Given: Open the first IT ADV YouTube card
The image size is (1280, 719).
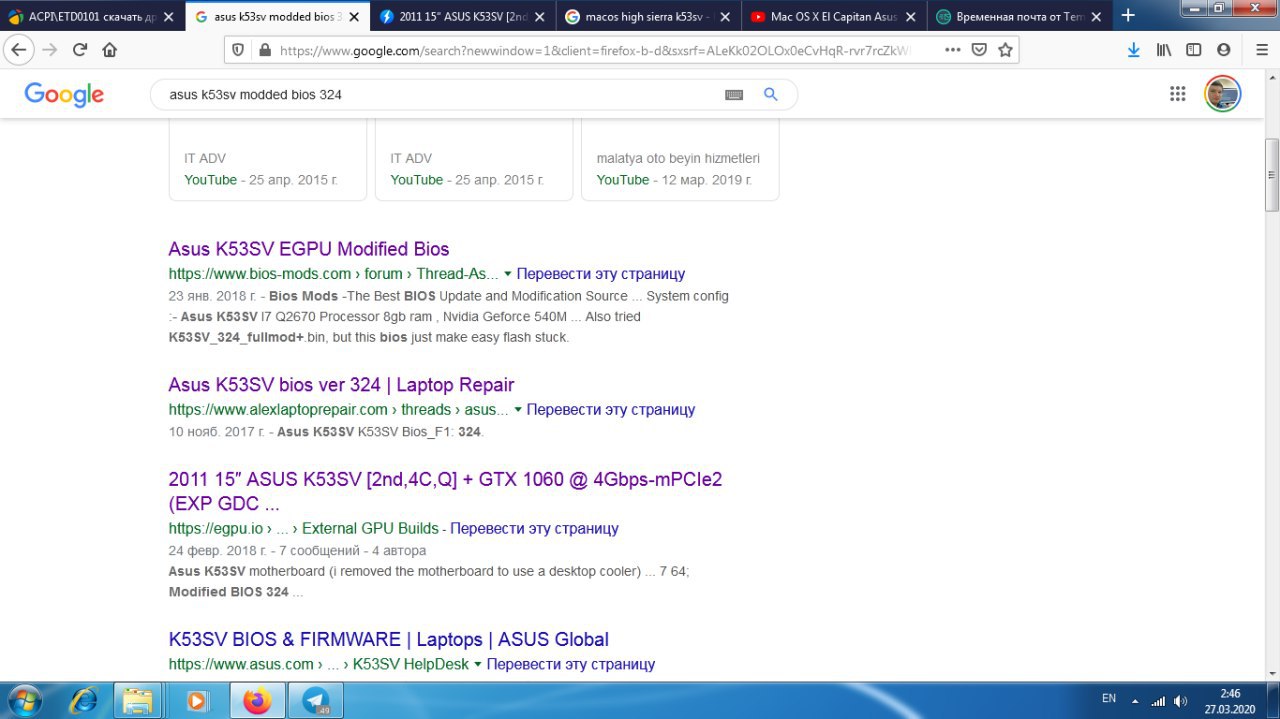Looking at the screenshot, I should pos(268,160).
